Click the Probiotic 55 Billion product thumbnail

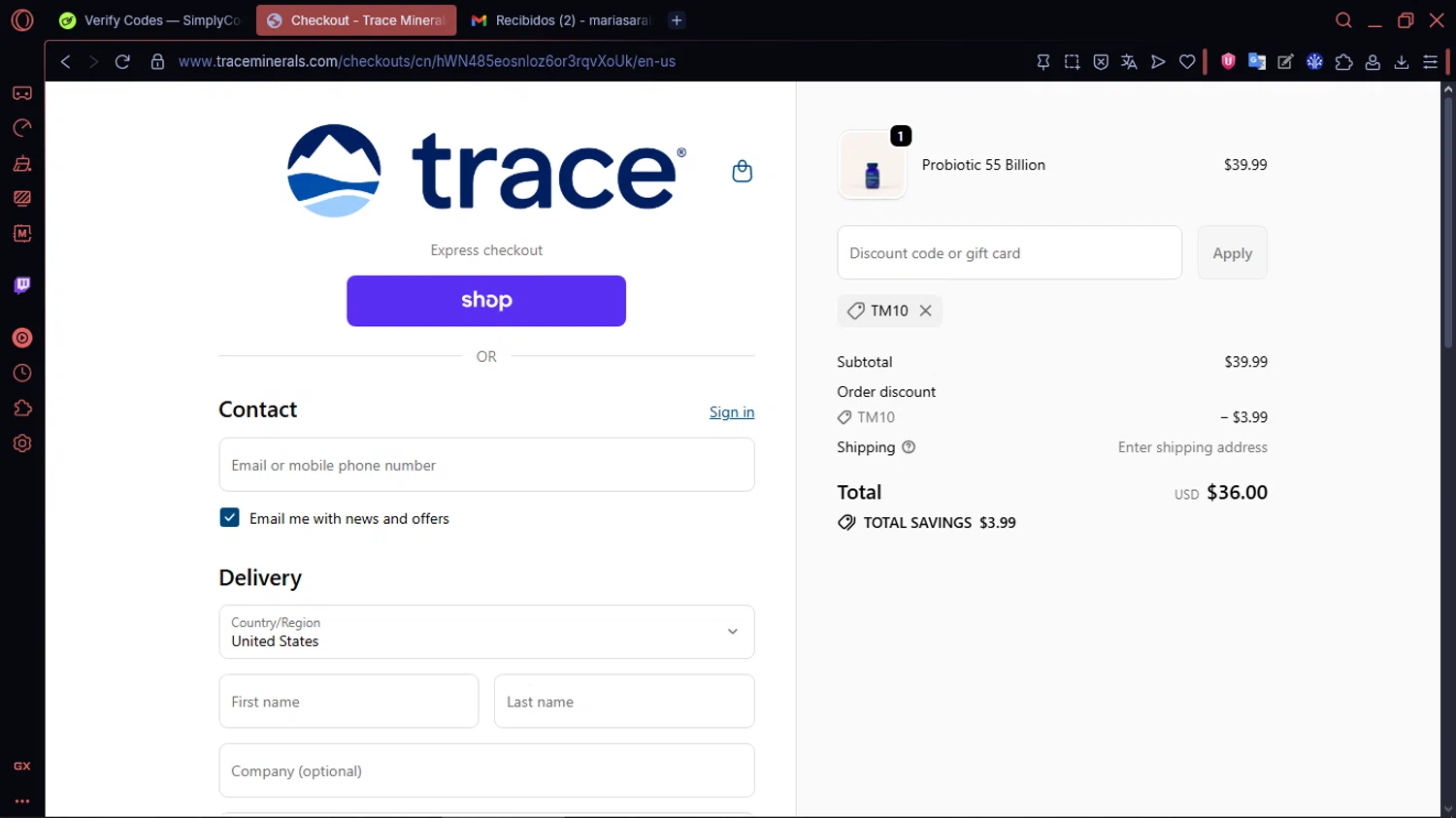(872, 166)
